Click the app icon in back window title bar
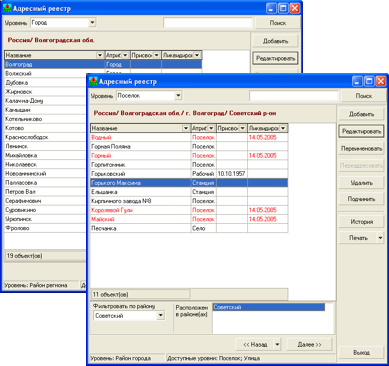Viewport: 389px width, 366px height. coord(7,8)
